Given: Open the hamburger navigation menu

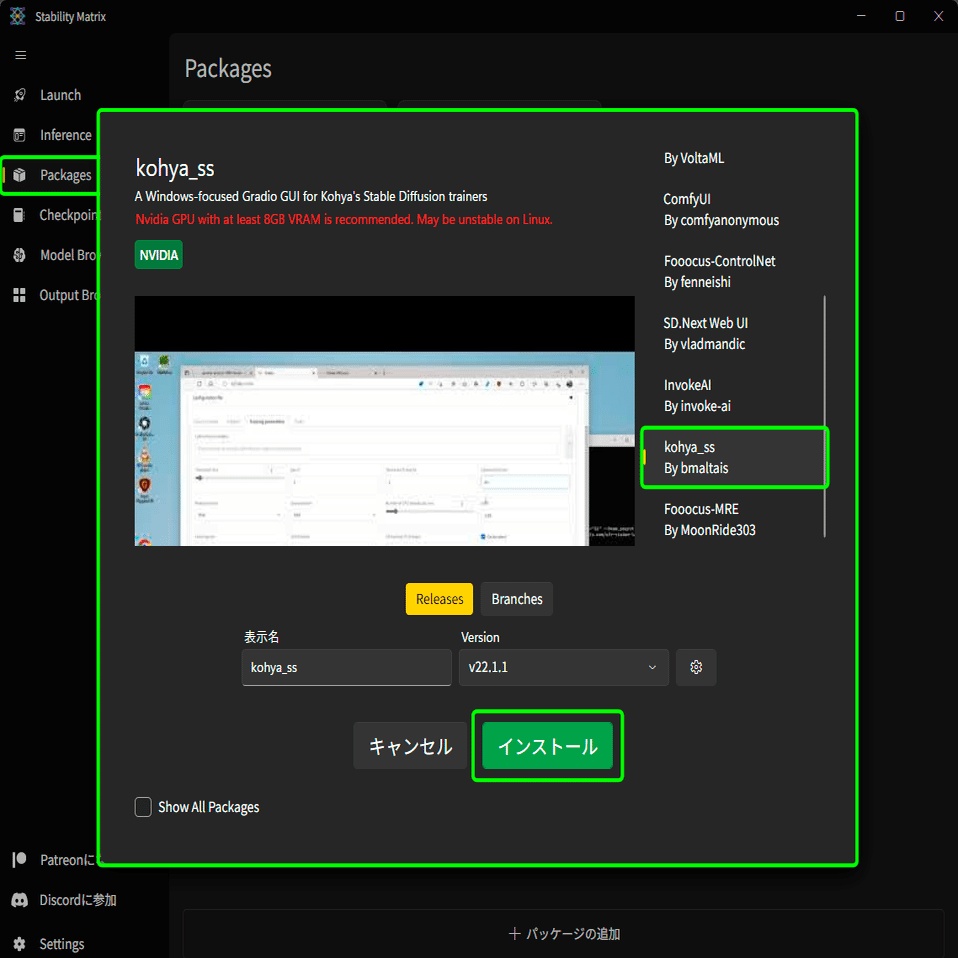Looking at the screenshot, I should (20, 56).
